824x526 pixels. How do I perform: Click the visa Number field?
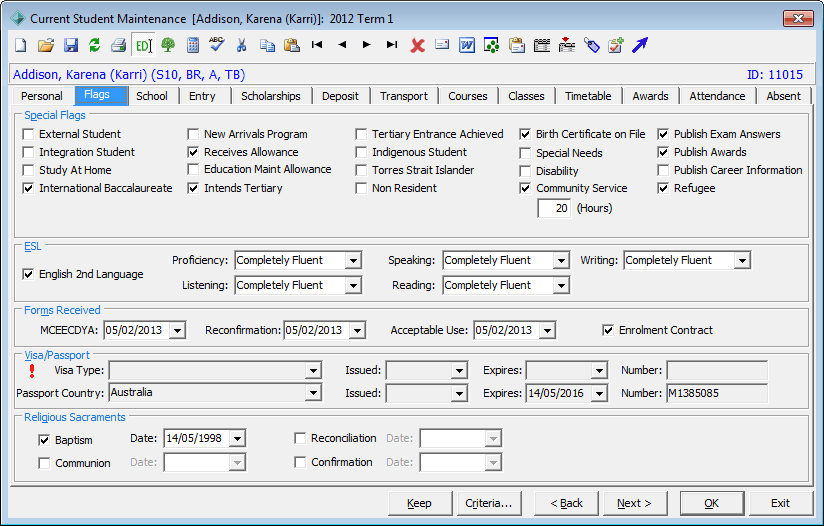tap(717, 371)
